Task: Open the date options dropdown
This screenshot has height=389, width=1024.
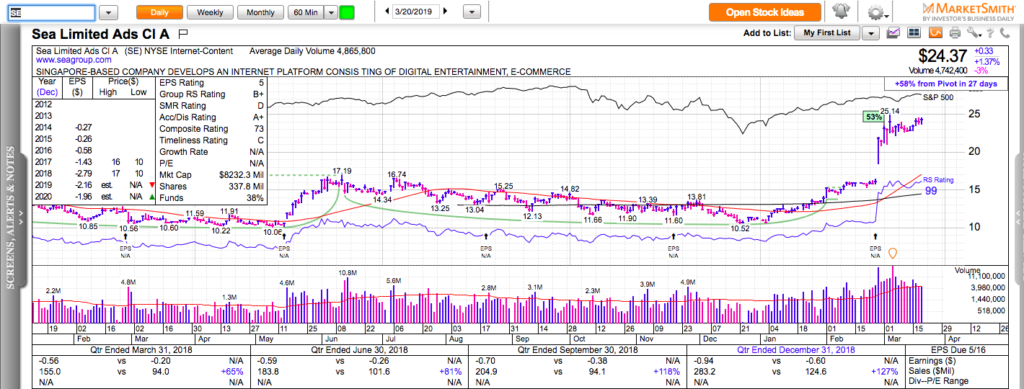Action: point(473,12)
